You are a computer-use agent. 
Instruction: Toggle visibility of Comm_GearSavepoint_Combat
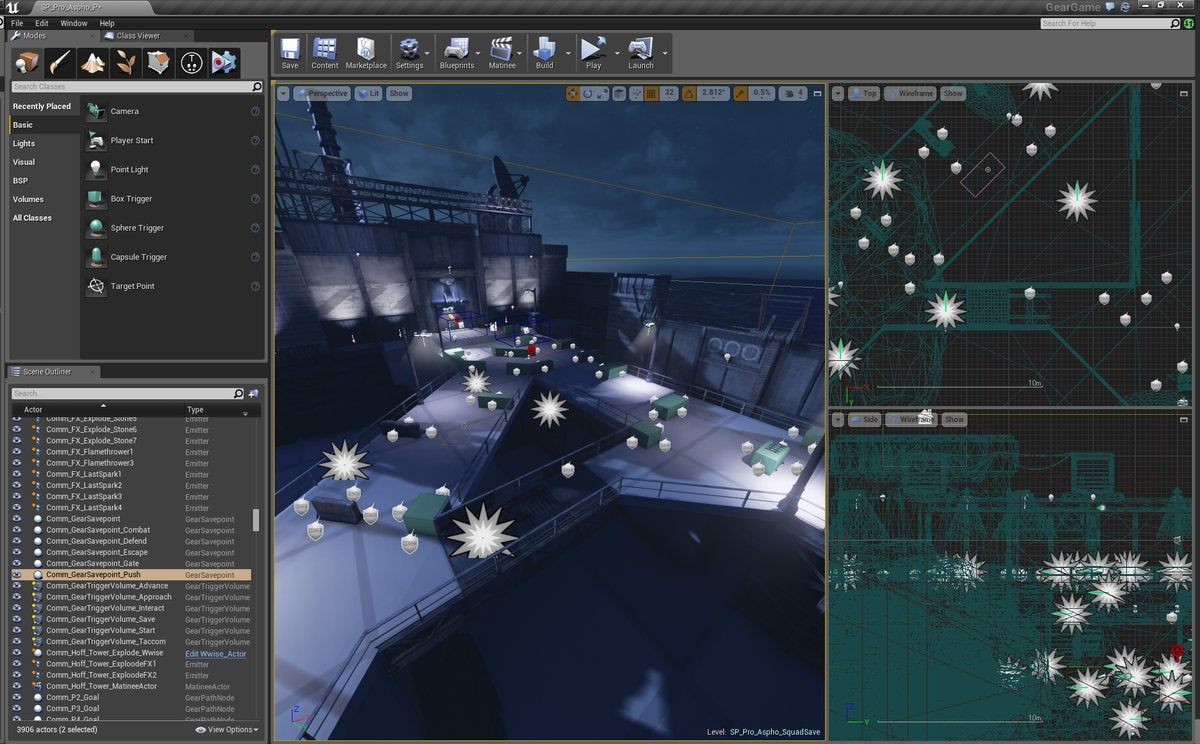point(17,530)
